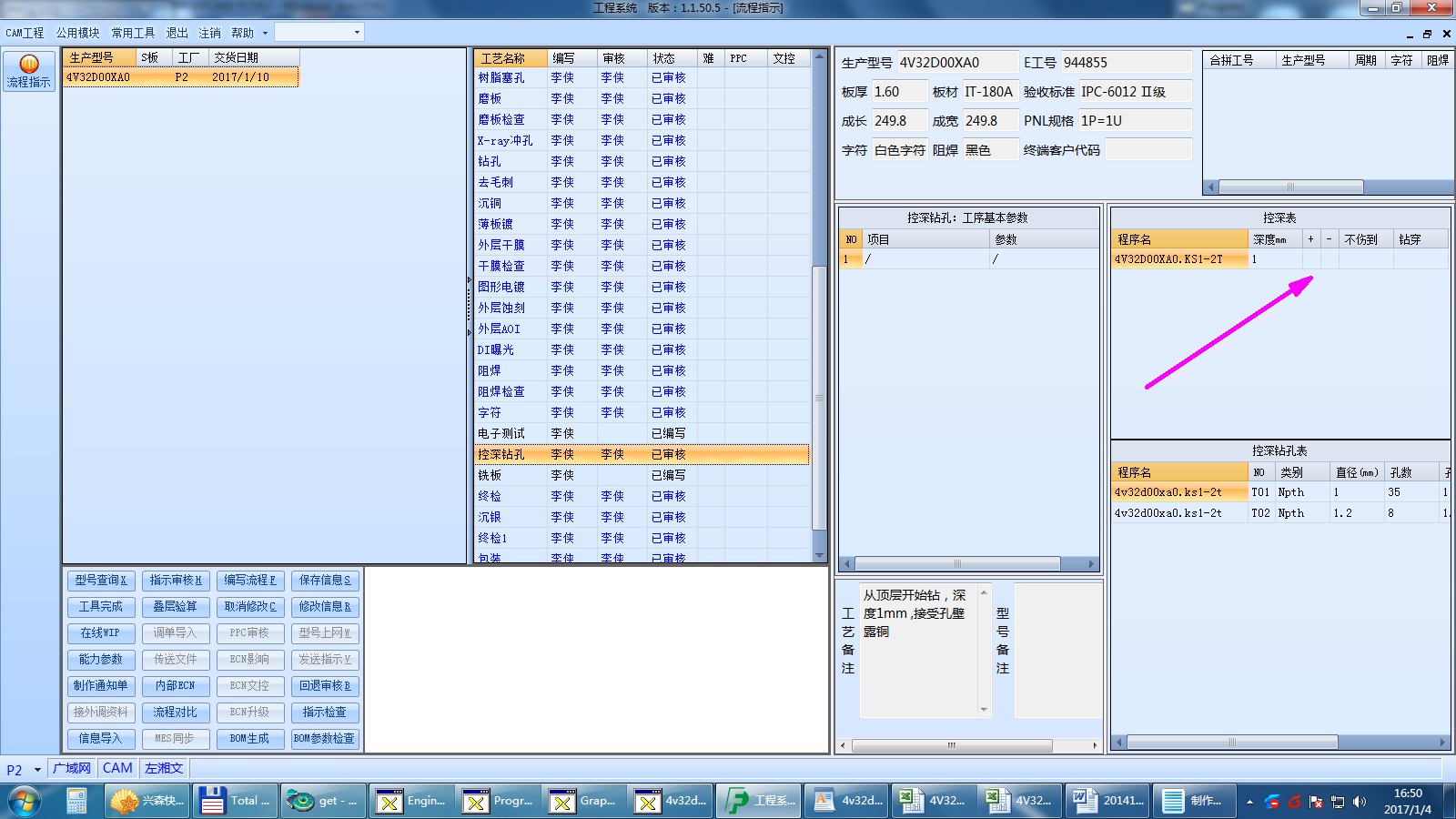Click the 回退审核B button
The height and width of the screenshot is (819, 1456).
325,686
